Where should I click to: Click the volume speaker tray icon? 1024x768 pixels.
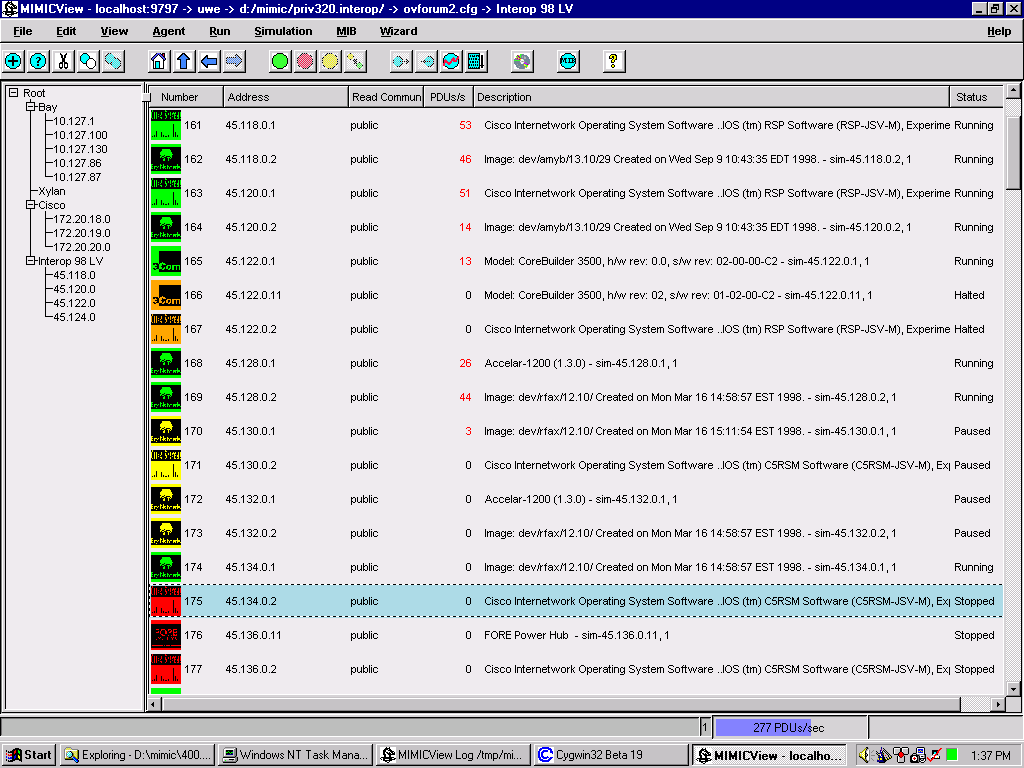[x=865, y=755]
